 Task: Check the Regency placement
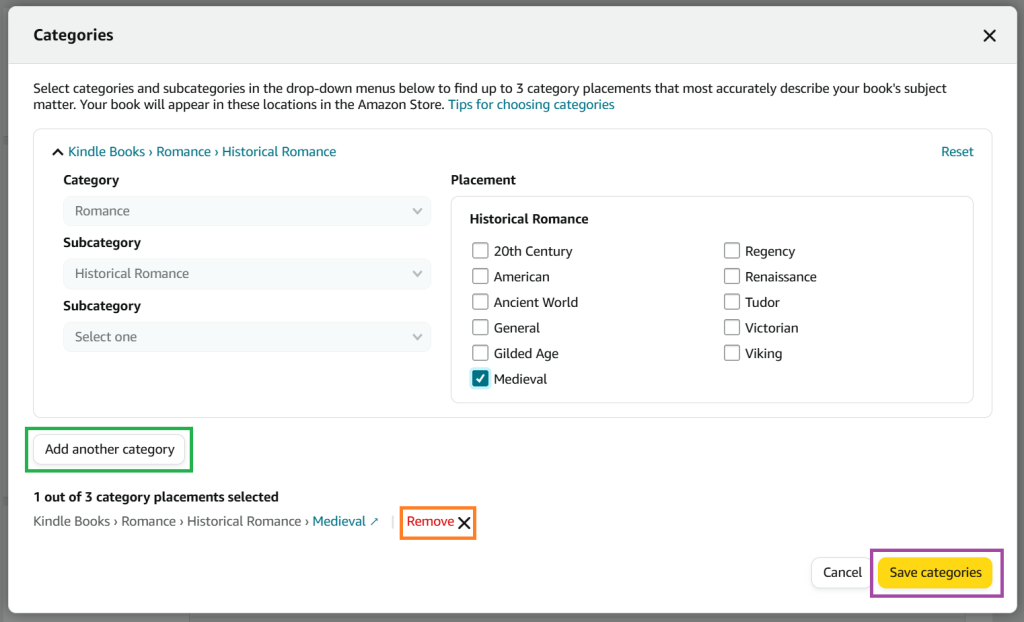pyautogui.click(x=731, y=251)
